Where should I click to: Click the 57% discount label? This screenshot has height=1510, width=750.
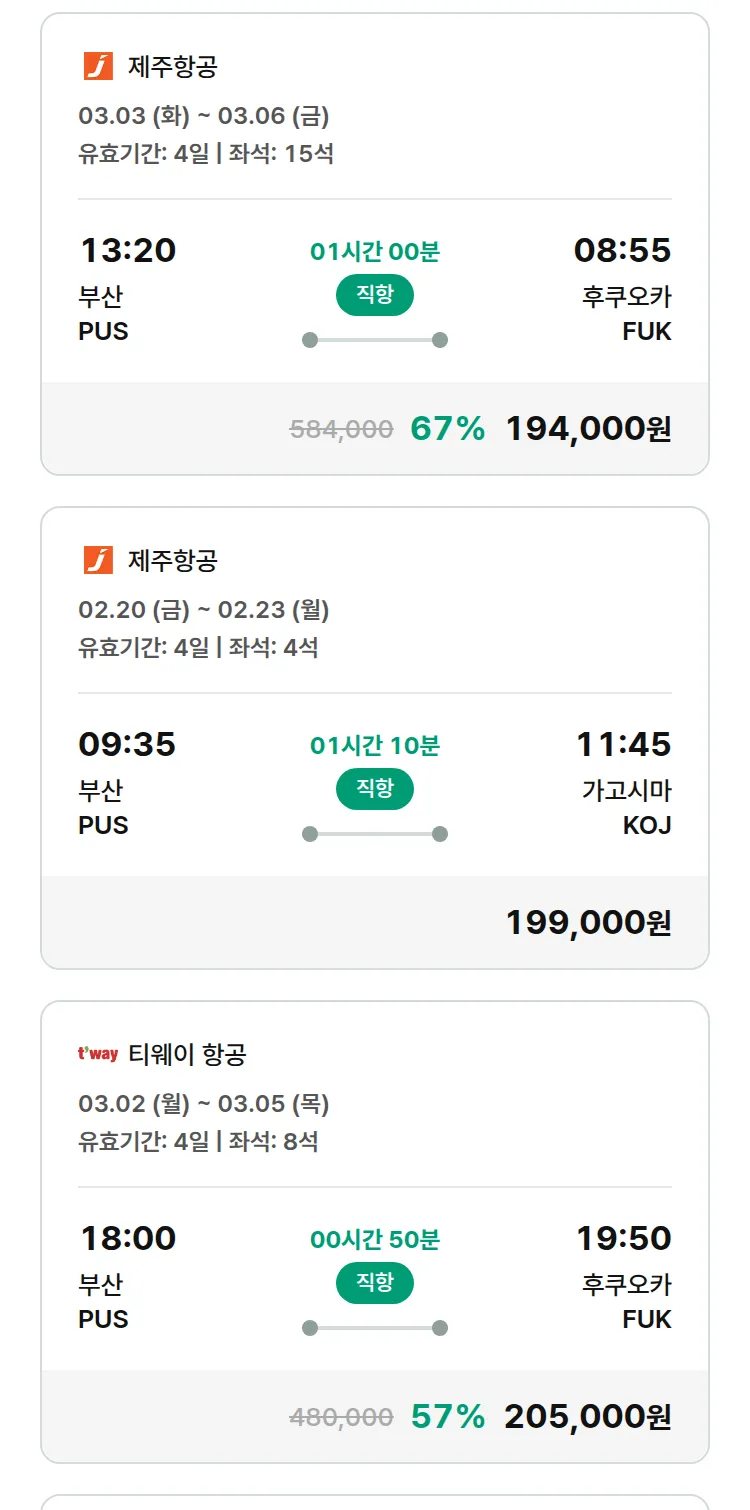pos(448,1417)
